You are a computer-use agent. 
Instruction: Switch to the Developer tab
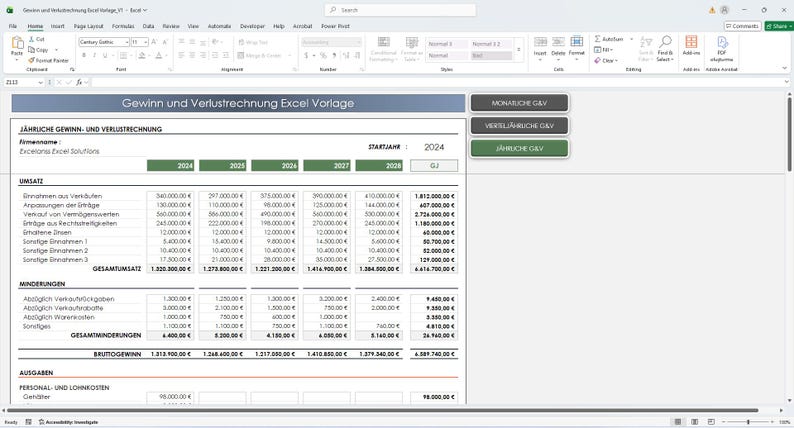click(252, 26)
